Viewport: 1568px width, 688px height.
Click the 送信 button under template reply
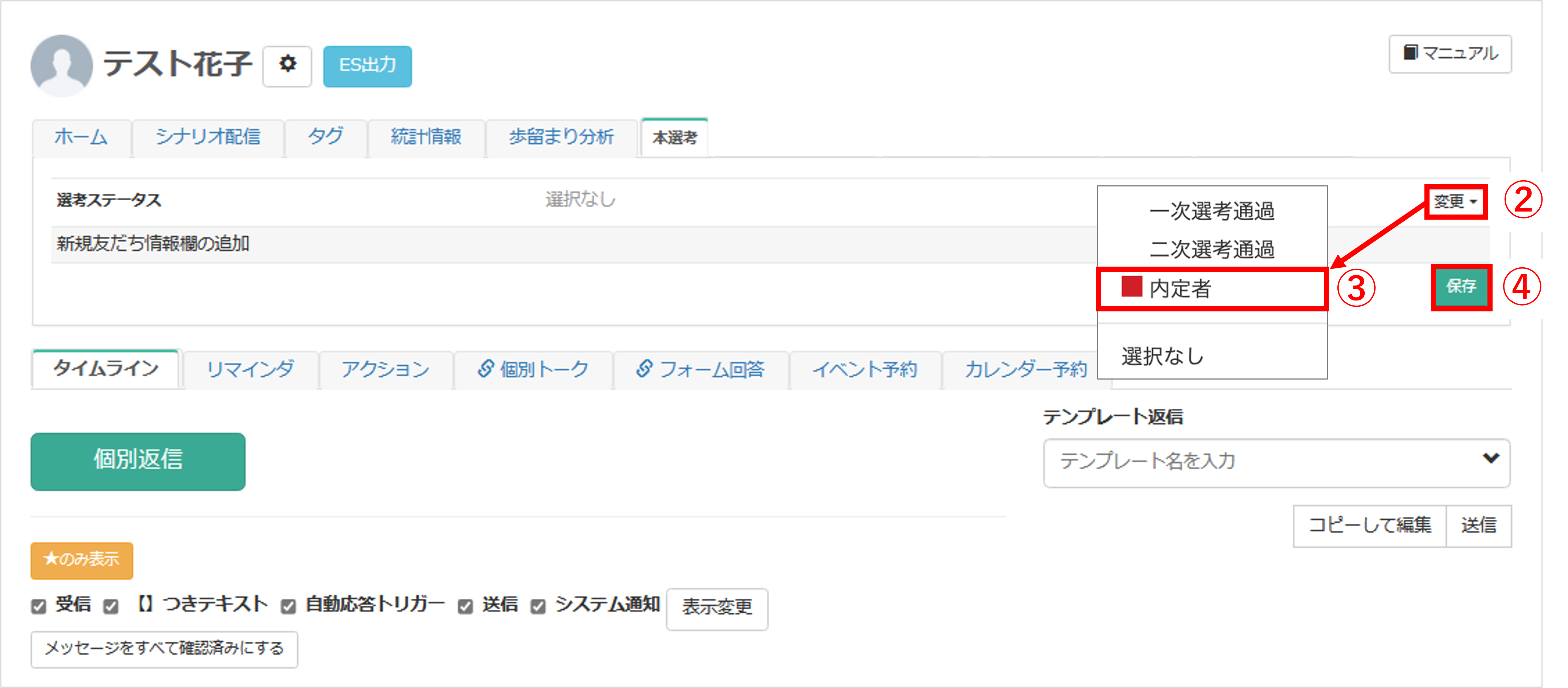click(1478, 526)
